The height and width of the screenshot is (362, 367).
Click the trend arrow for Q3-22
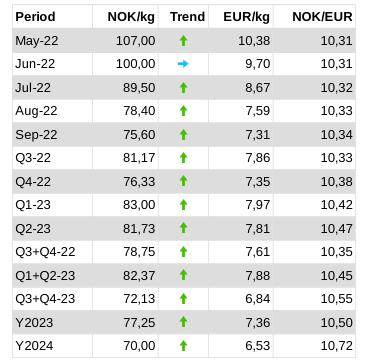(x=183, y=158)
